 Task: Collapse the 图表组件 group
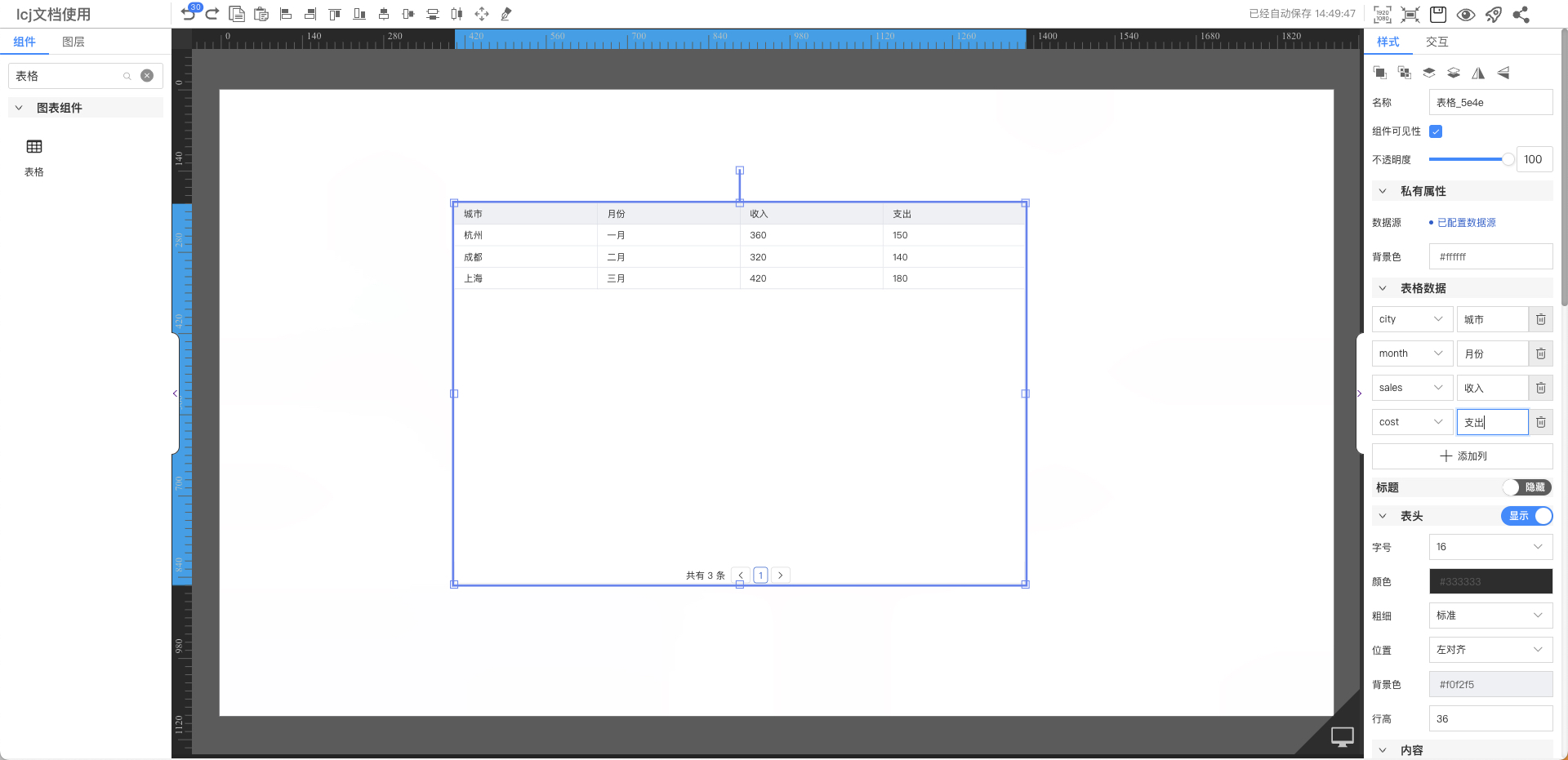[x=19, y=108]
